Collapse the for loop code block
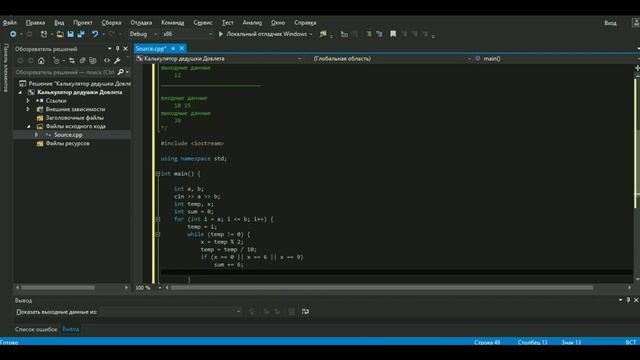640x360 pixels. [158, 220]
